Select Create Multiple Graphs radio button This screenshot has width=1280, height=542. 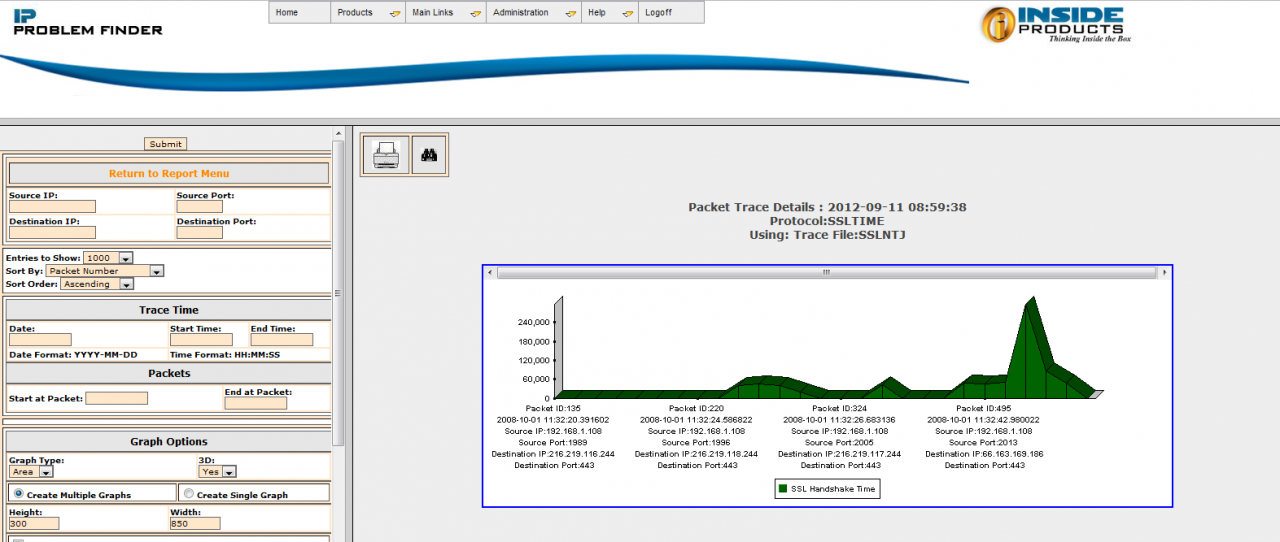click(18, 494)
